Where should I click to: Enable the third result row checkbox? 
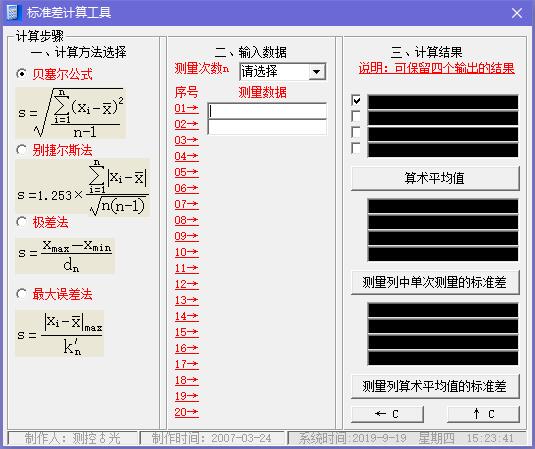coord(356,132)
